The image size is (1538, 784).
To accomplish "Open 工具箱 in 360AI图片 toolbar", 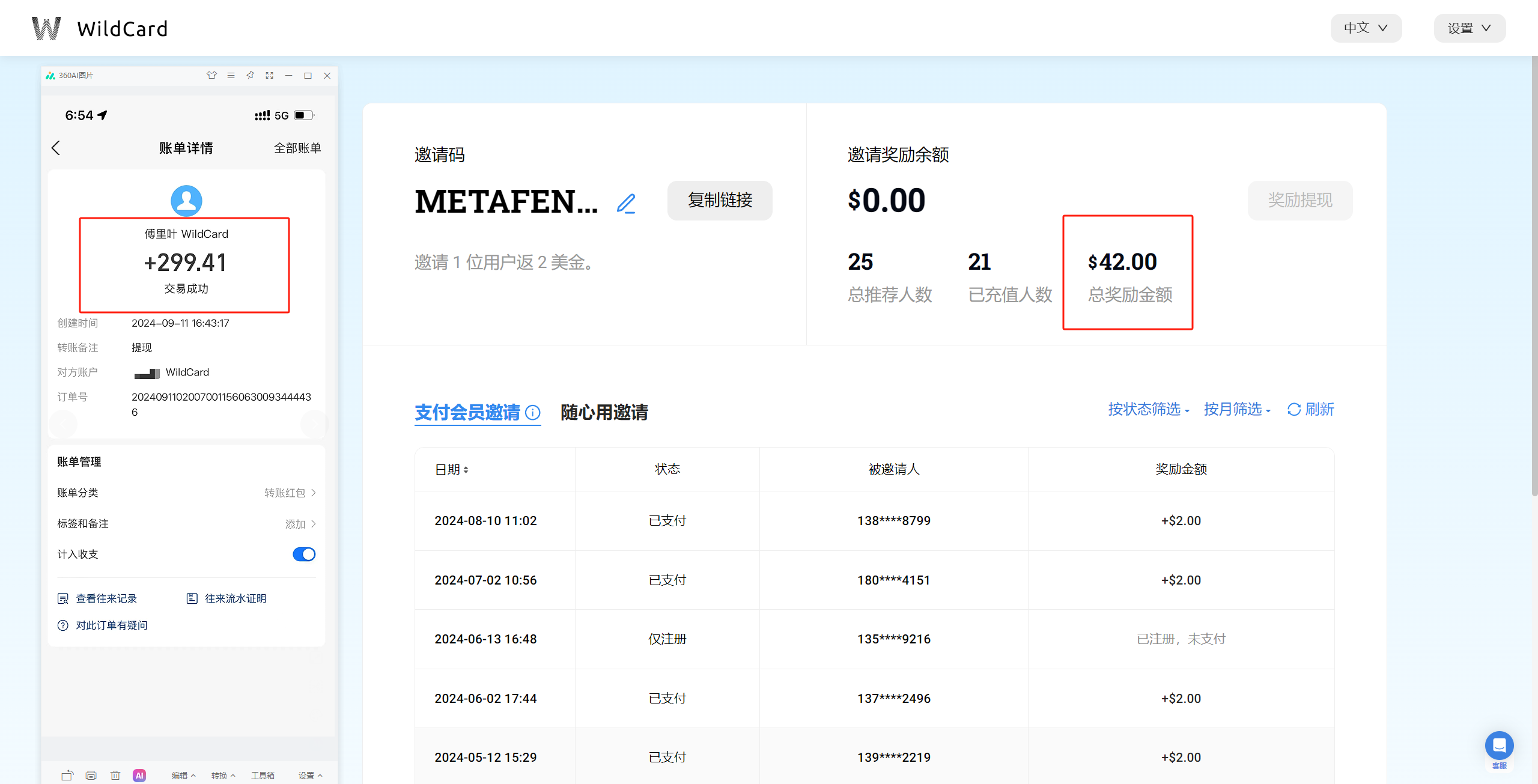I will (x=263, y=776).
